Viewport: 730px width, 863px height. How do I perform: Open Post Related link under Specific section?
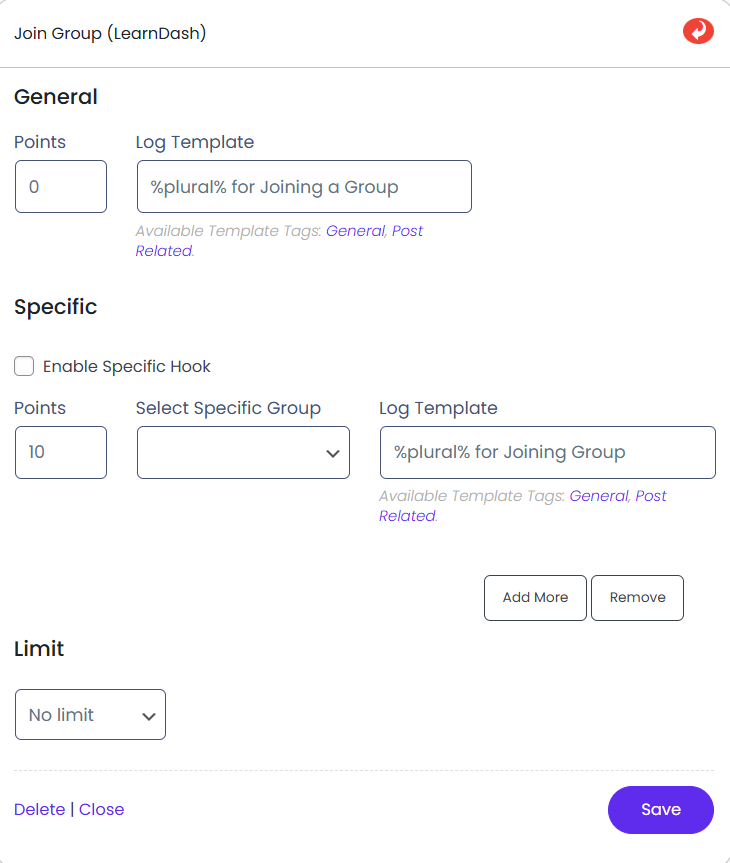[x=650, y=496]
